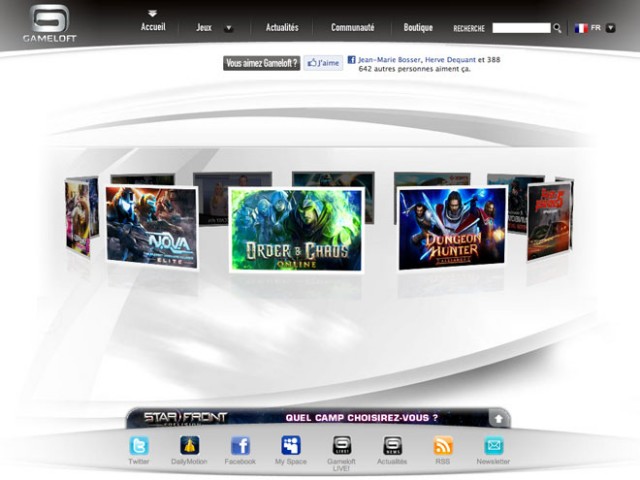Click the RECHERCHE label
The height and width of the screenshot is (480, 640).
(469, 28)
